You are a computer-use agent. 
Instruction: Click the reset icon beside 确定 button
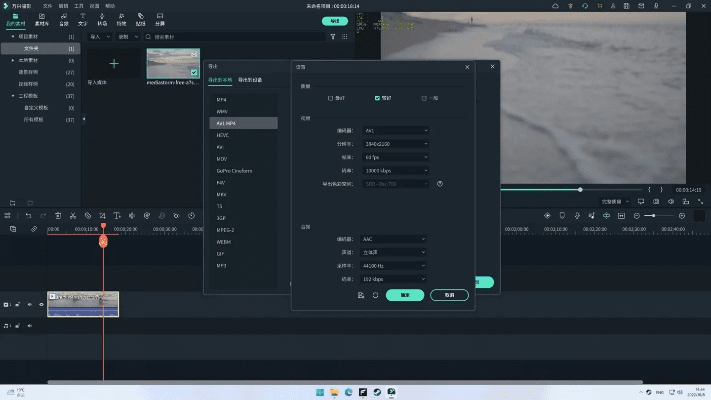(x=375, y=295)
